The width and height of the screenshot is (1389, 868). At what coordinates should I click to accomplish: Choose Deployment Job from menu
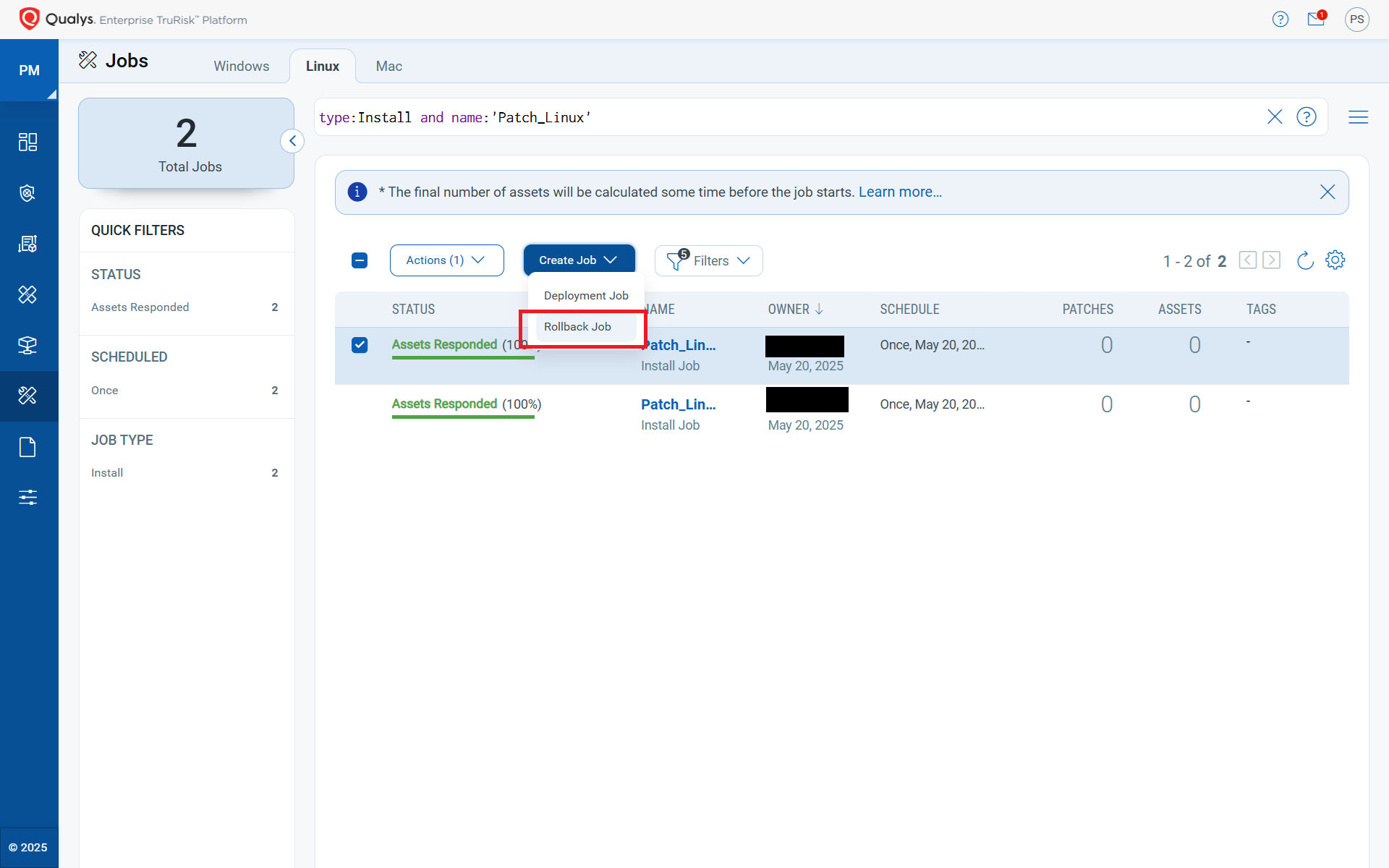point(586,296)
